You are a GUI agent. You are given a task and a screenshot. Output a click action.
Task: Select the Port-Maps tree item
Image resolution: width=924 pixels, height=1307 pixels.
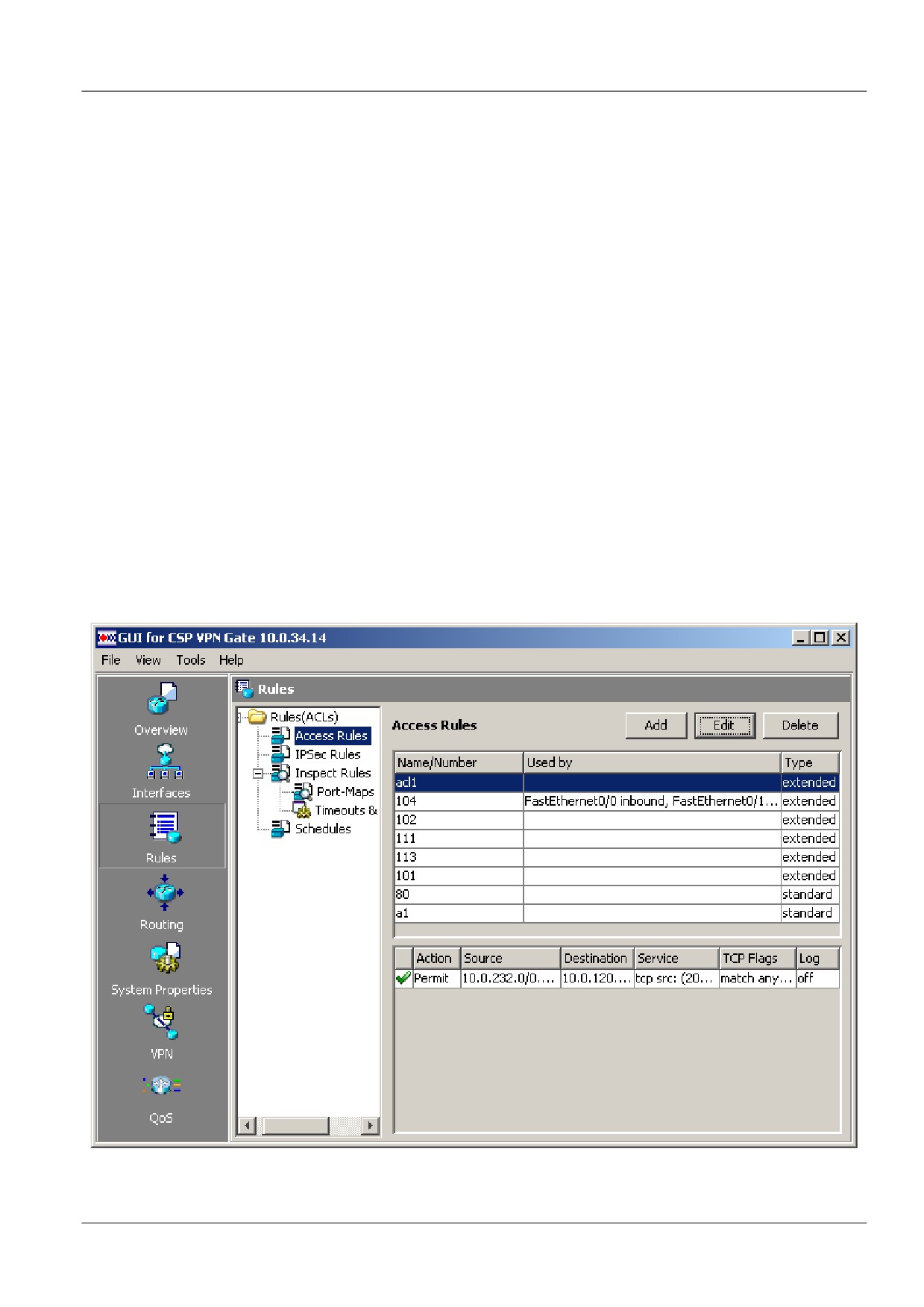345,792
